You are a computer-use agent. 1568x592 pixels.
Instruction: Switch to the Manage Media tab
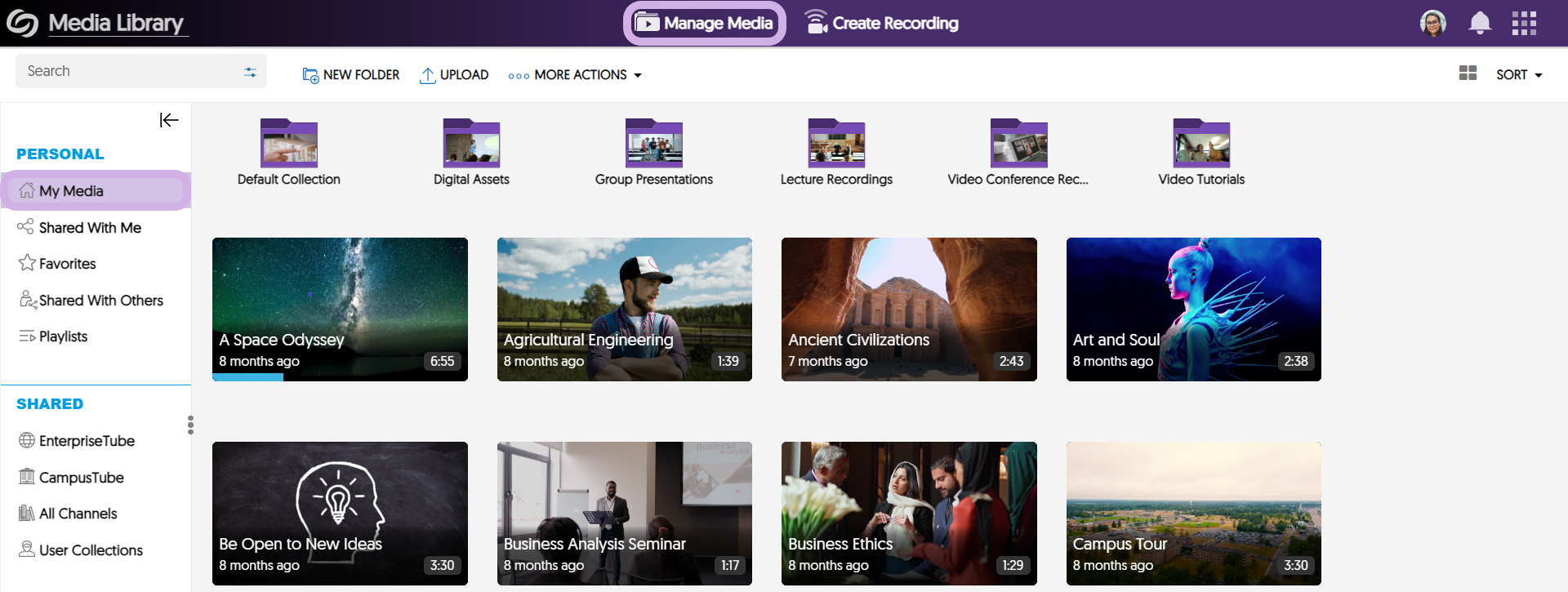click(x=704, y=23)
